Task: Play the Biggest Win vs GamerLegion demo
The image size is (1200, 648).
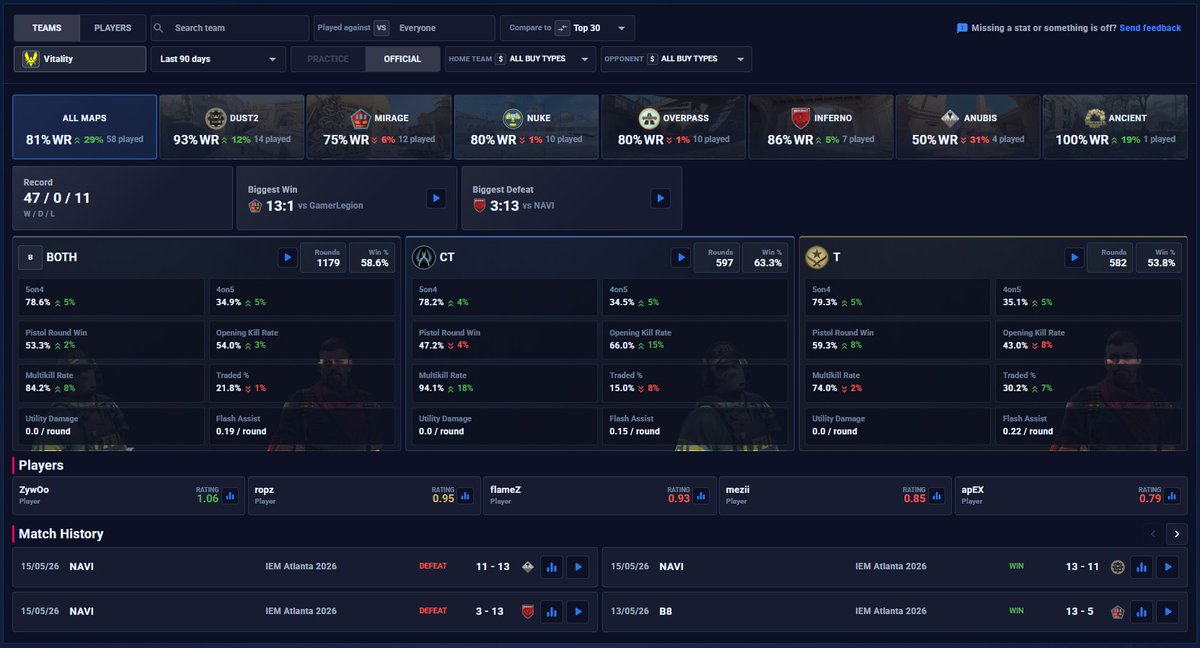Action: (x=436, y=199)
